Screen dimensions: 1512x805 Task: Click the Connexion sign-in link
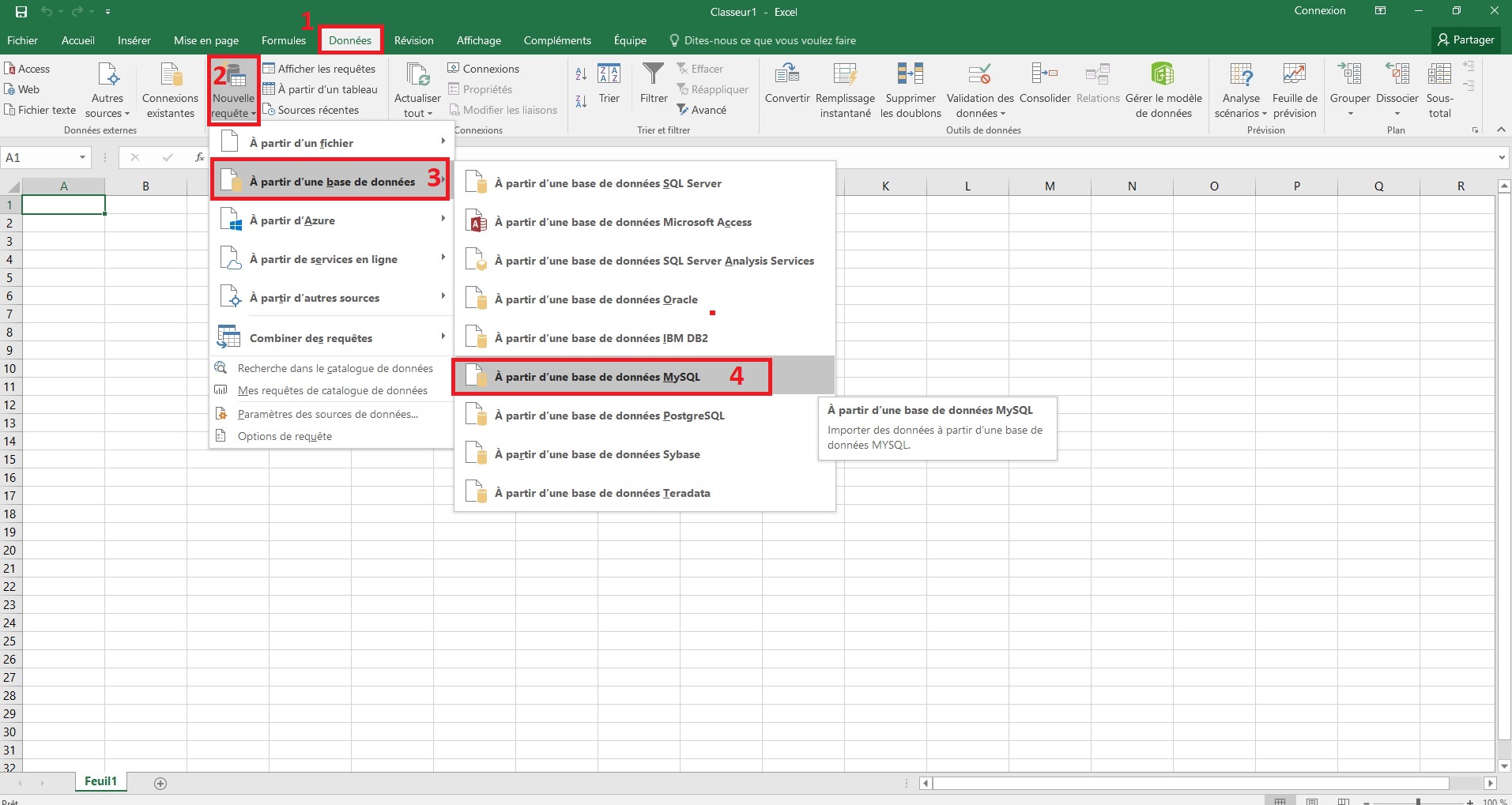[1320, 11]
